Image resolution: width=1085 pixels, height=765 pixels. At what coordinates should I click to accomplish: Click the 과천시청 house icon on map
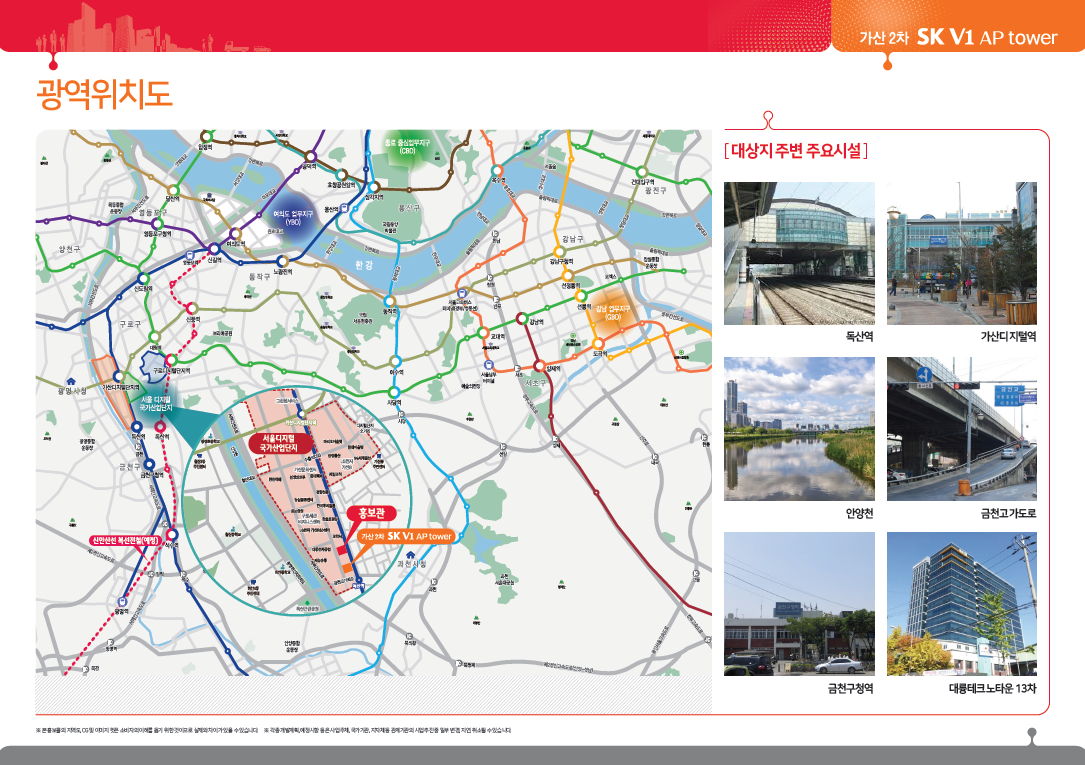coord(410,555)
